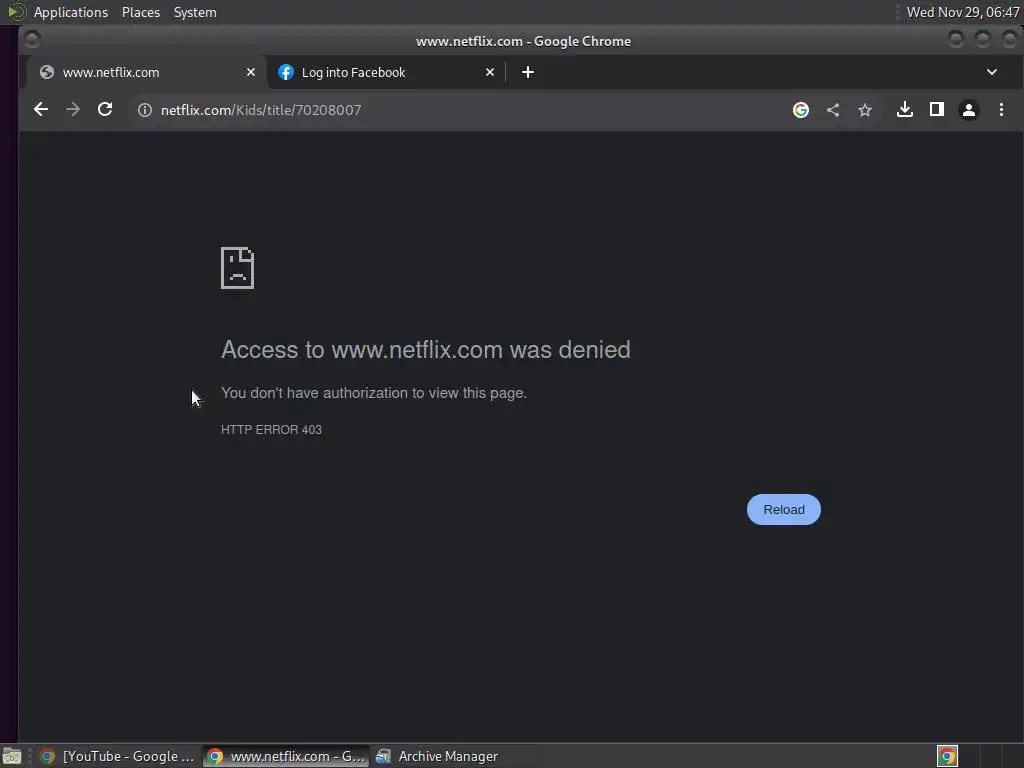
Task: Open a new tab with plus button
Action: point(528,72)
